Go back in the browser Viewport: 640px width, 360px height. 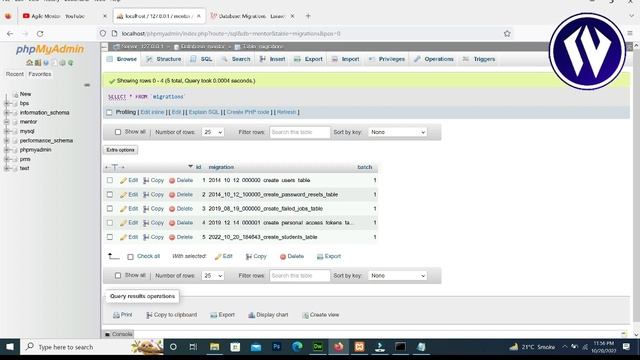tap(10, 34)
